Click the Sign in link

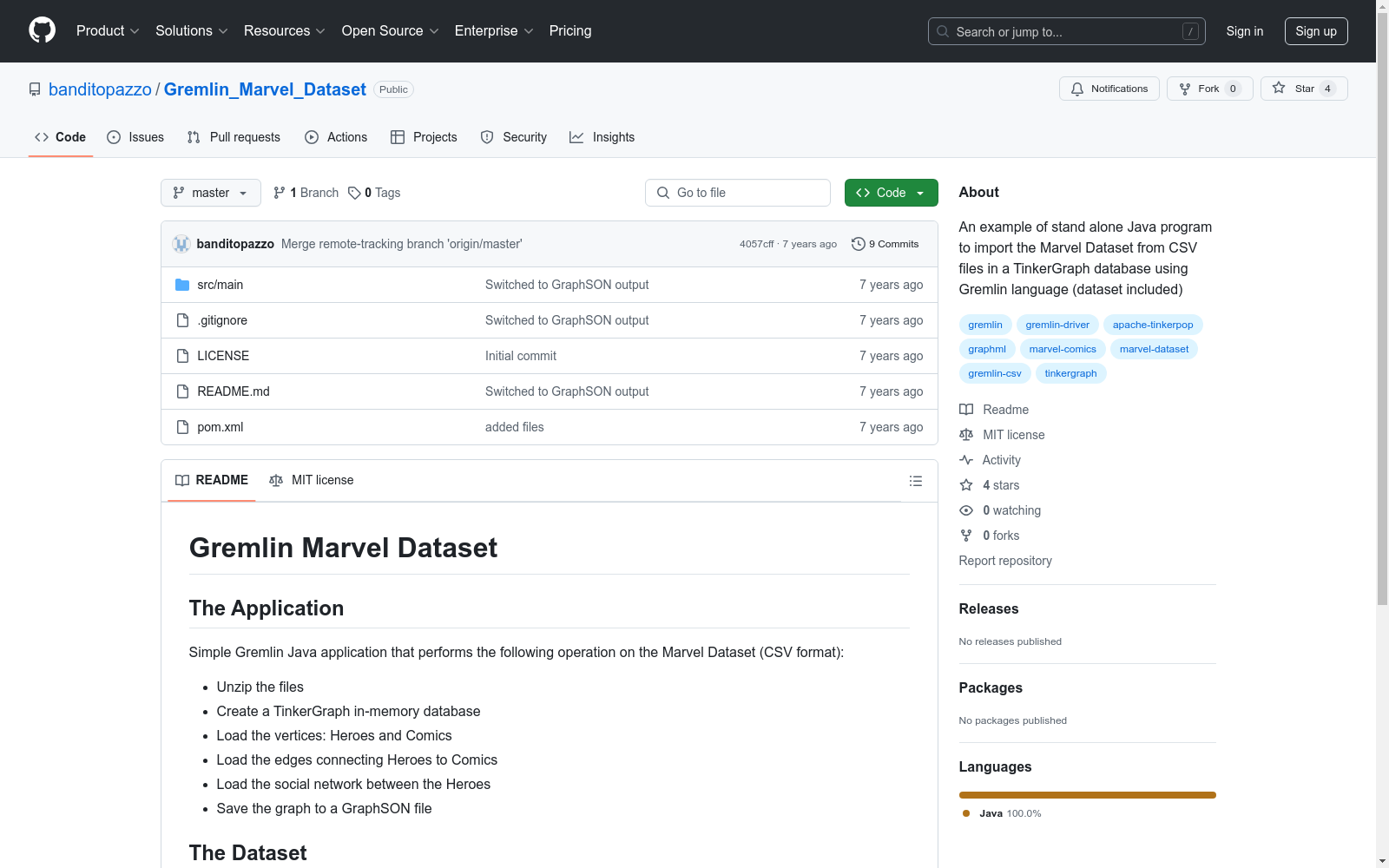coord(1245,31)
